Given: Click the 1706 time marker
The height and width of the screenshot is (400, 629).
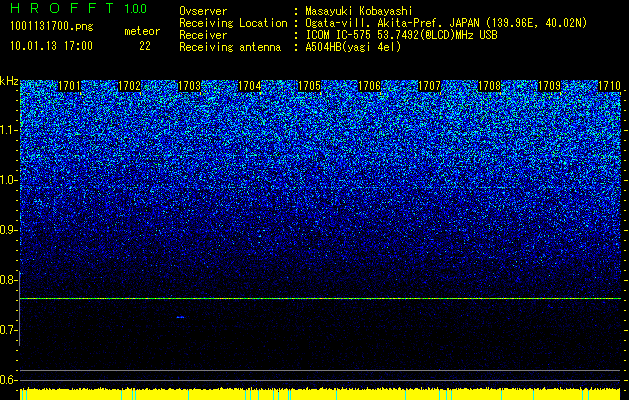Looking at the screenshot, I should click(369, 86).
